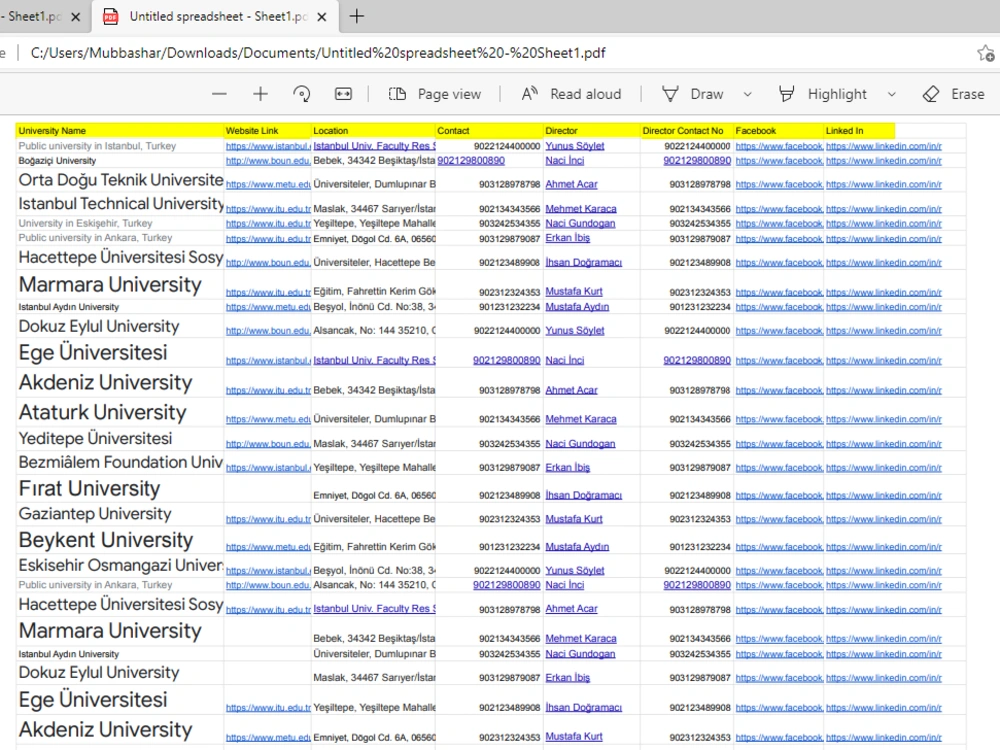Open İhsan Doğramacı link in first Hacettepe row
Screen dimensions: 1000x750
click(x=584, y=262)
